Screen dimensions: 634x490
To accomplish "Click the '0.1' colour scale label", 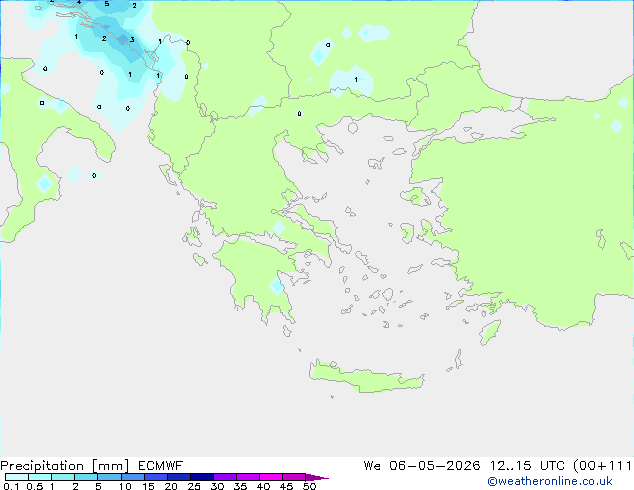I will [11, 486].
